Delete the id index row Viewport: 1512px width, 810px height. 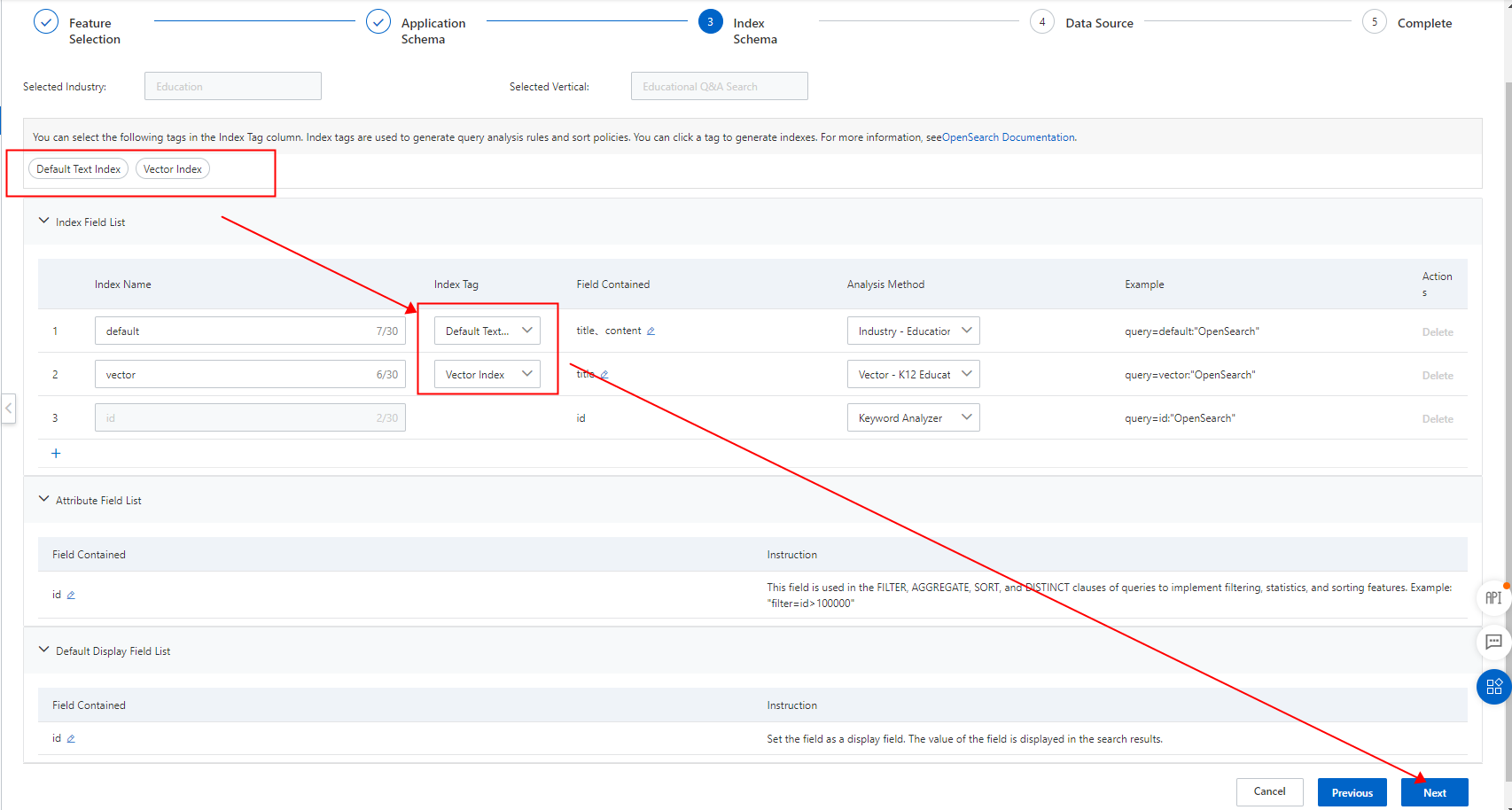(1438, 419)
